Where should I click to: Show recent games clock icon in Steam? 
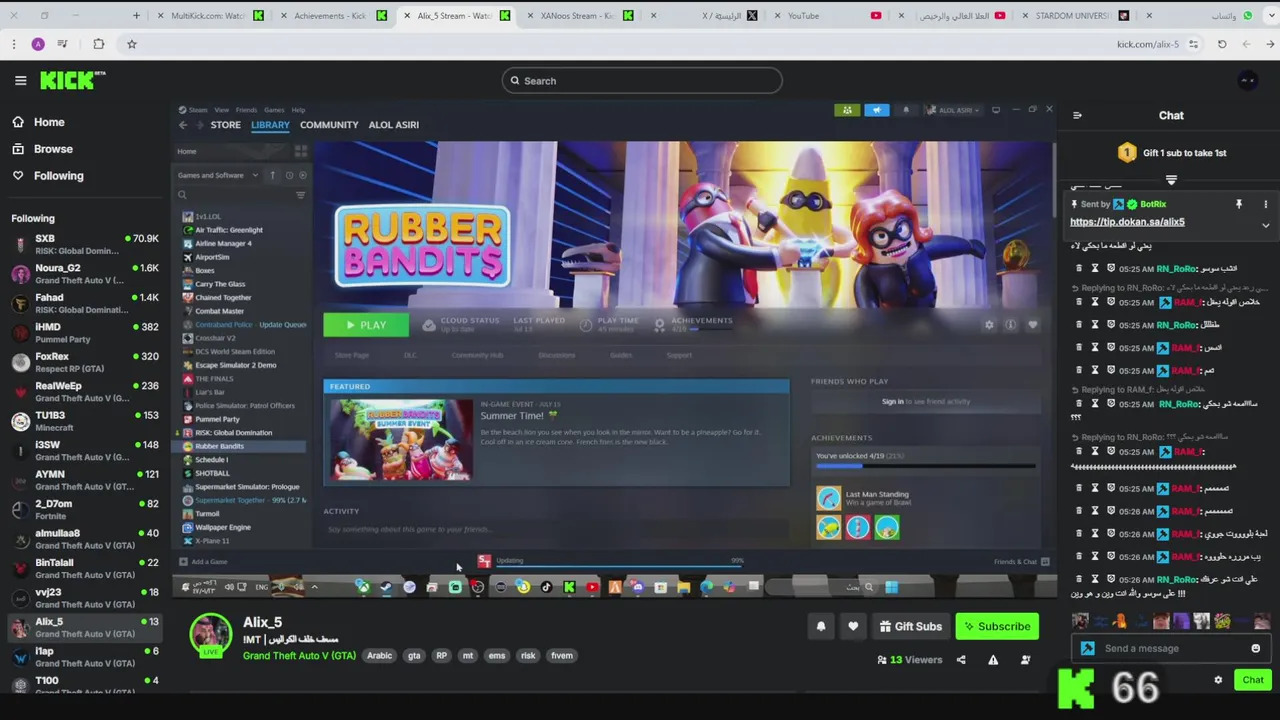pos(289,175)
